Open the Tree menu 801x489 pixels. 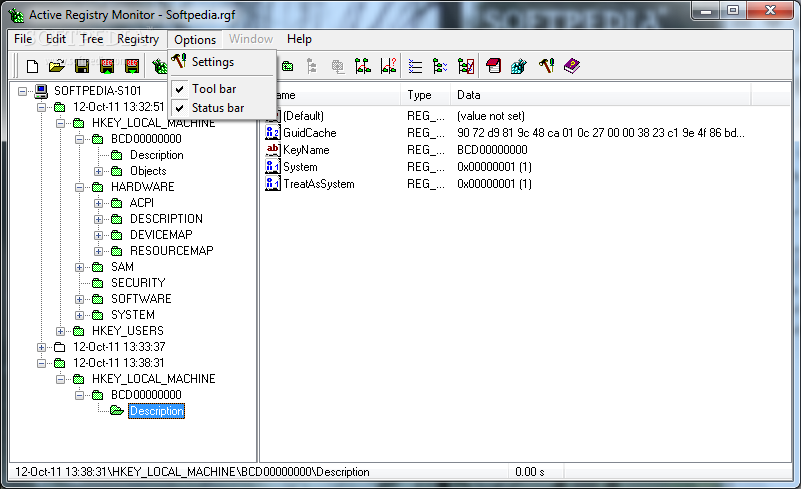(91, 39)
